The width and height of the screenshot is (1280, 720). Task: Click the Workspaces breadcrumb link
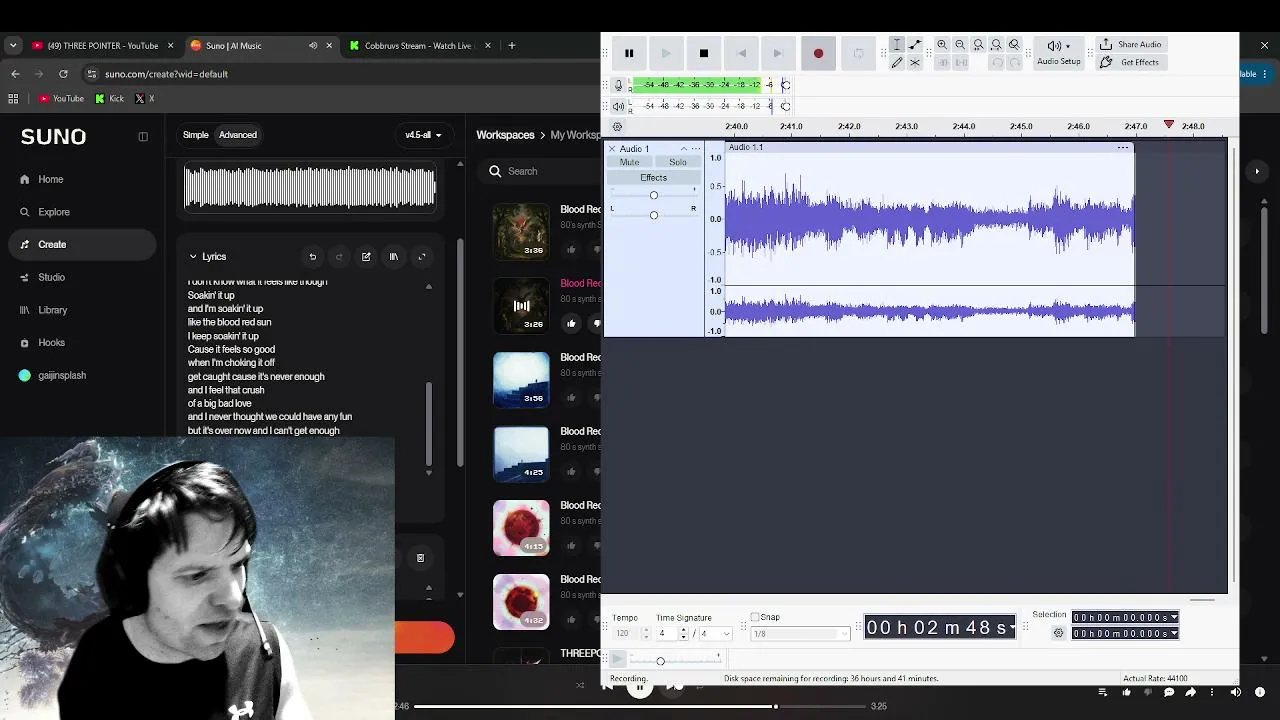pyautogui.click(x=505, y=135)
